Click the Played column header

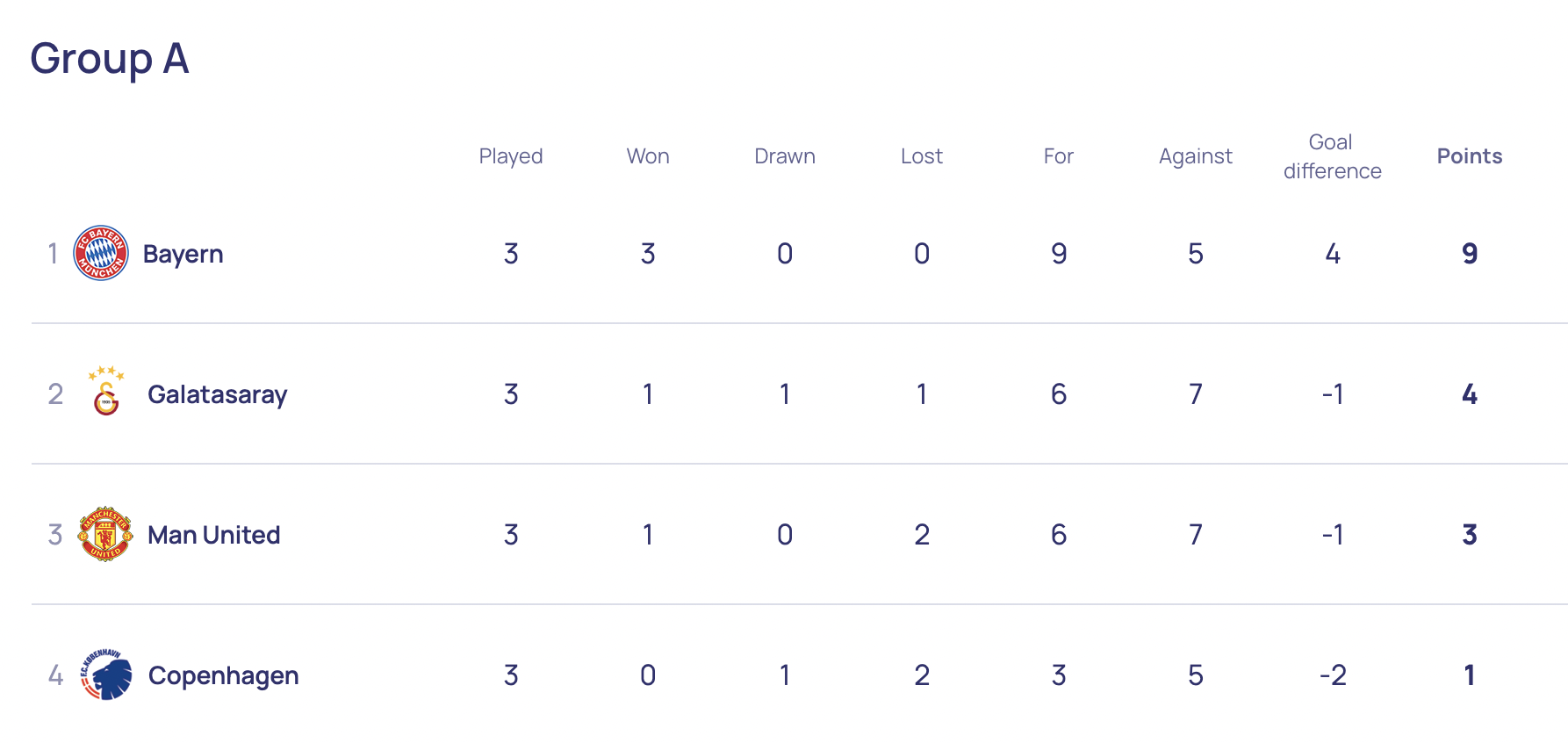(510, 156)
